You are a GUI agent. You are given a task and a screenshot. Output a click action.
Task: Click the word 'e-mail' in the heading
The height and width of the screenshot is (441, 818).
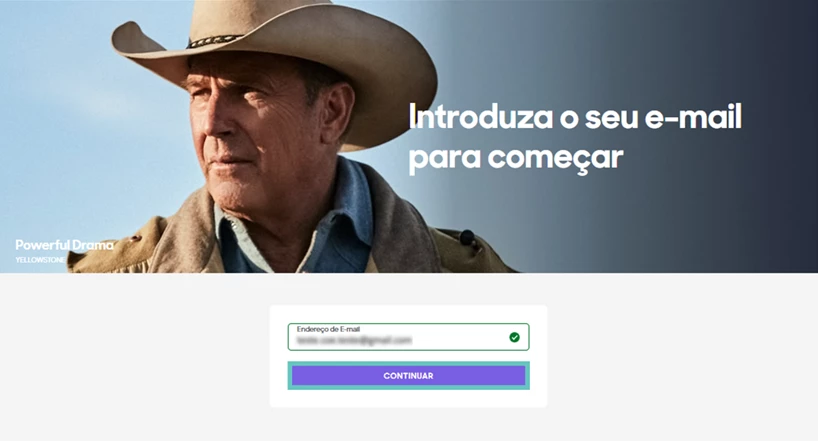[x=693, y=116]
